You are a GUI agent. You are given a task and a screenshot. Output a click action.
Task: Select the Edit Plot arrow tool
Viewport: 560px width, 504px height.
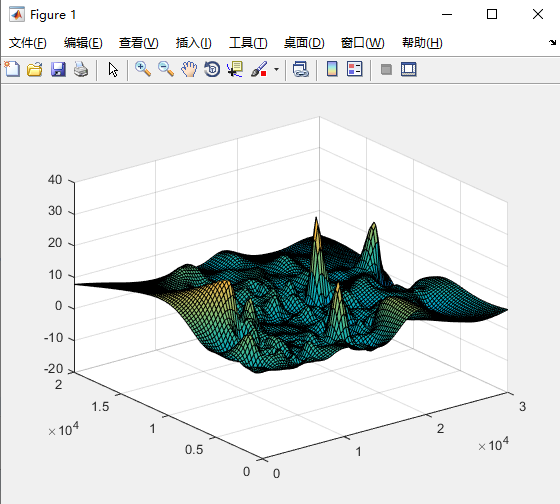tap(113, 69)
